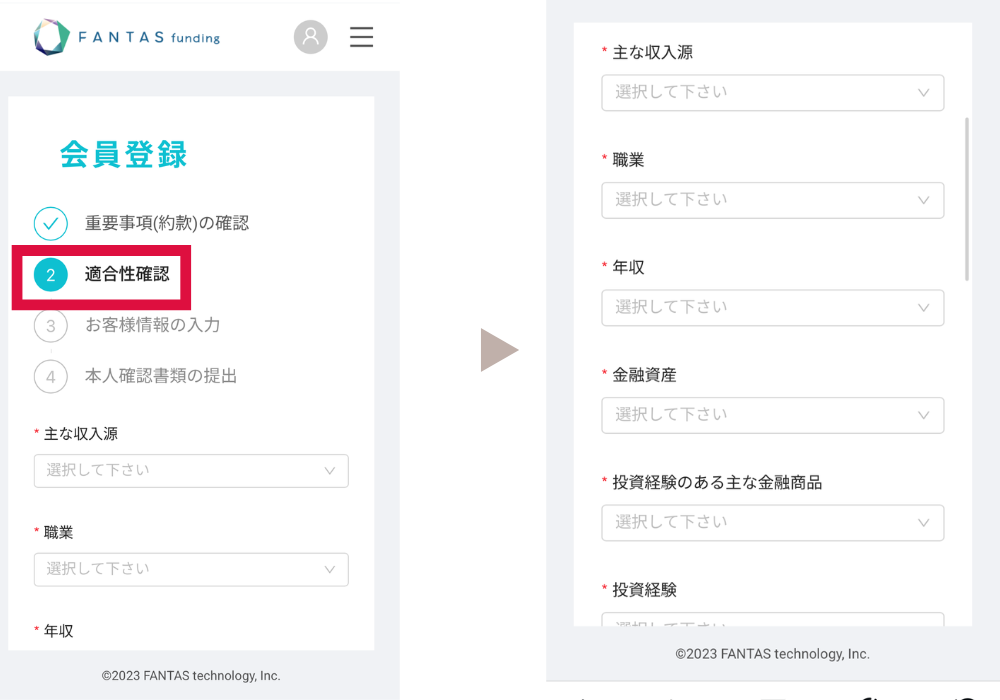Click the vertical scrollbar in right screen
The width and height of the screenshot is (1000, 700).
pyautogui.click(x=966, y=199)
